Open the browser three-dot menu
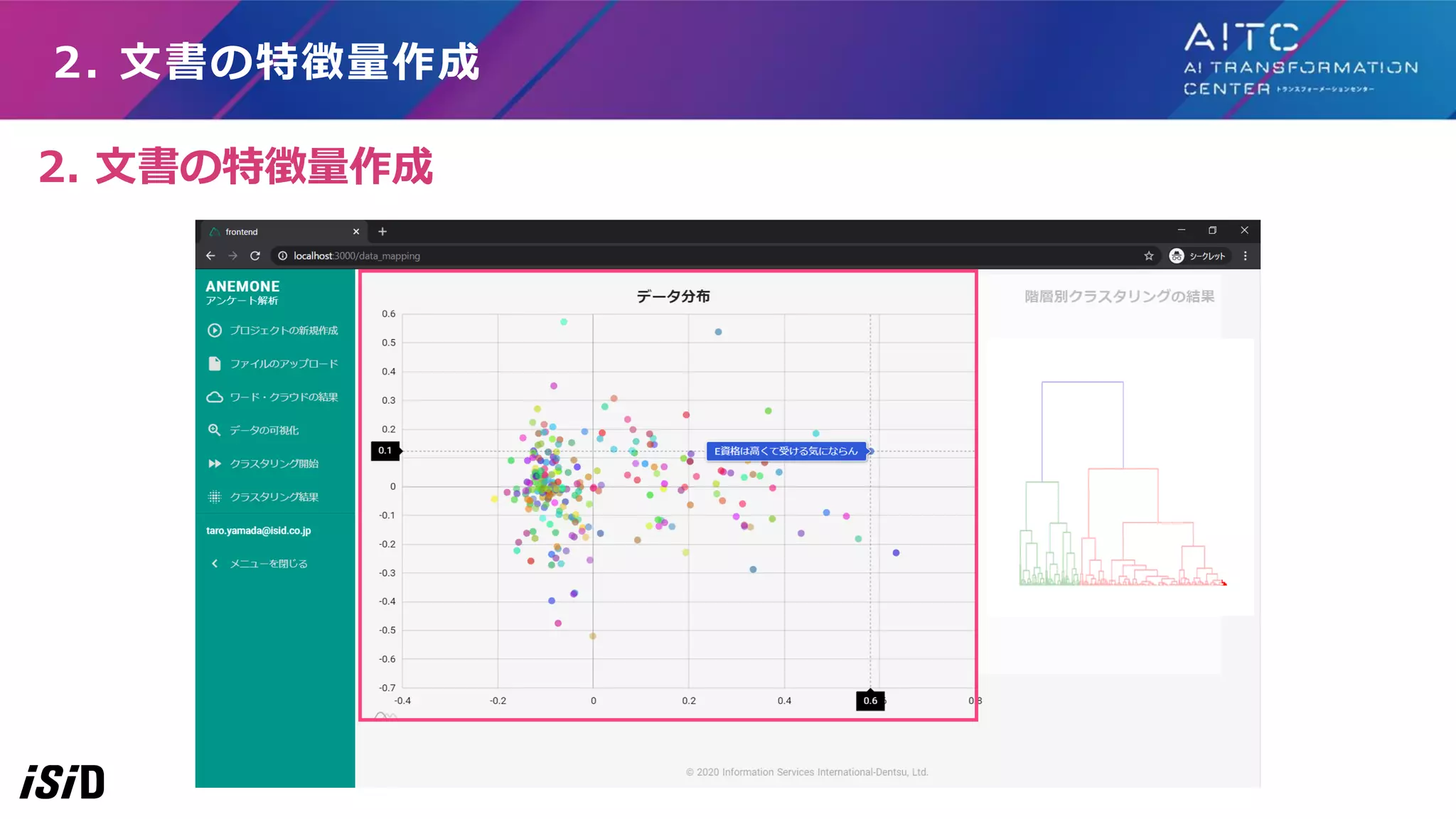The height and width of the screenshot is (819, 1456). (x=1246, y=256)
